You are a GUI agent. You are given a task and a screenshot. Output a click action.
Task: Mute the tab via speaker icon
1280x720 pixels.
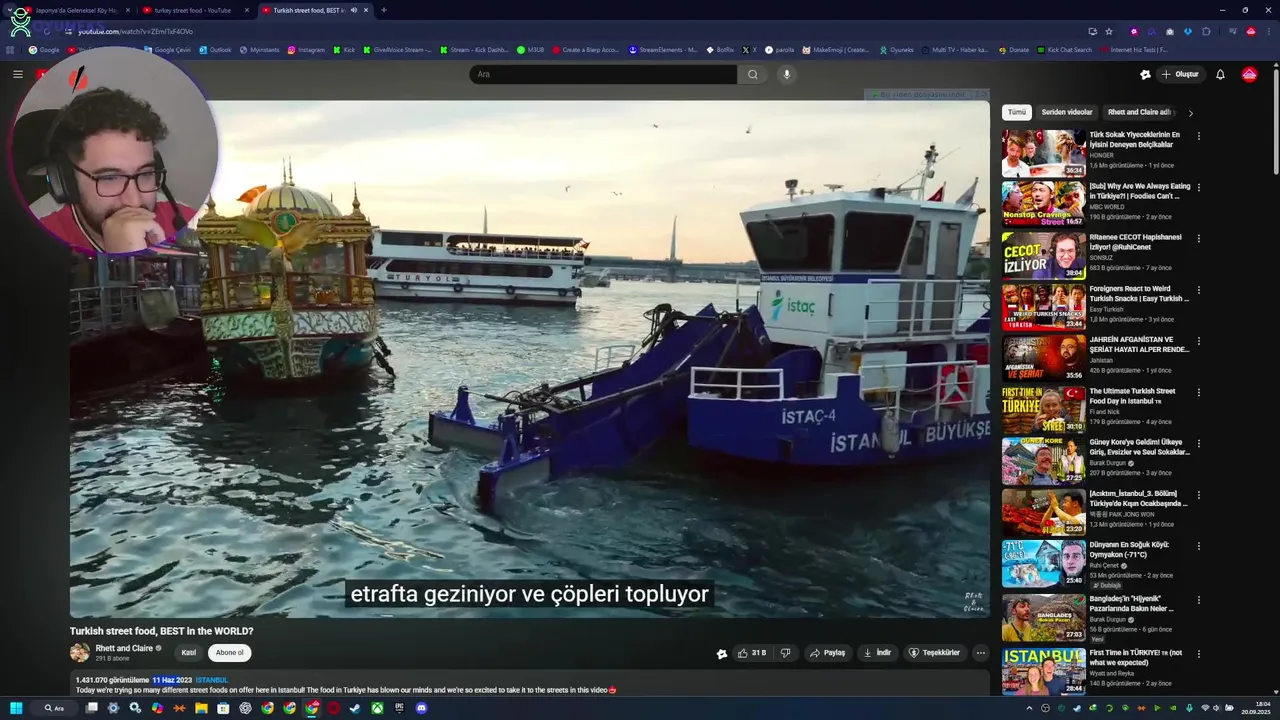[353, 10]
